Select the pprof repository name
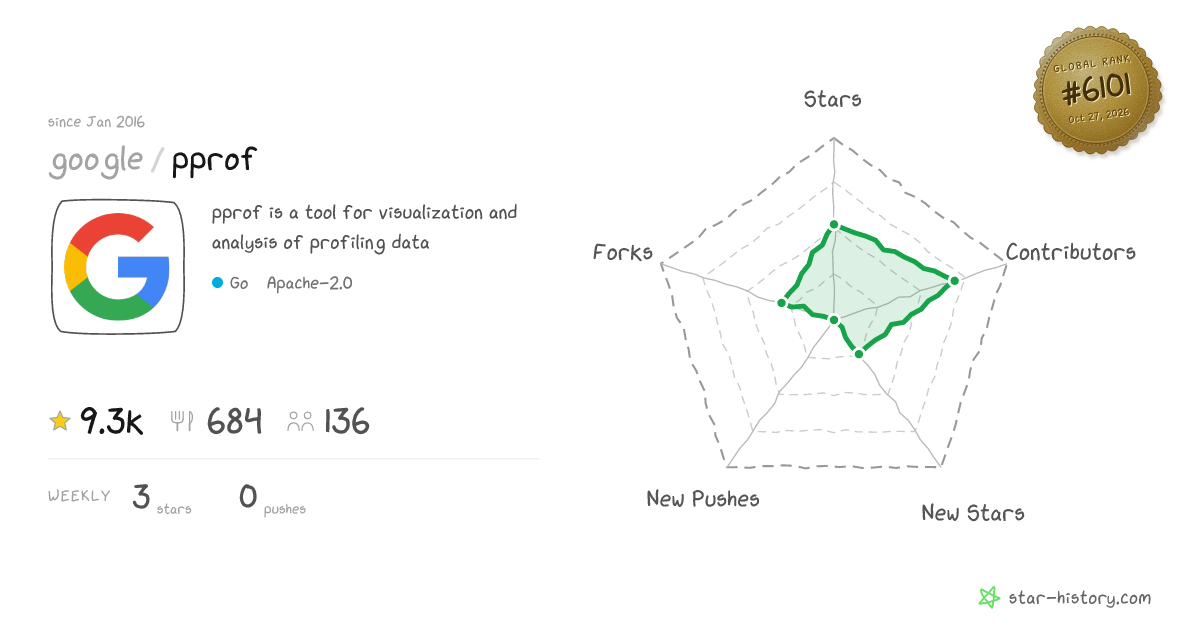 coord(213,161)
